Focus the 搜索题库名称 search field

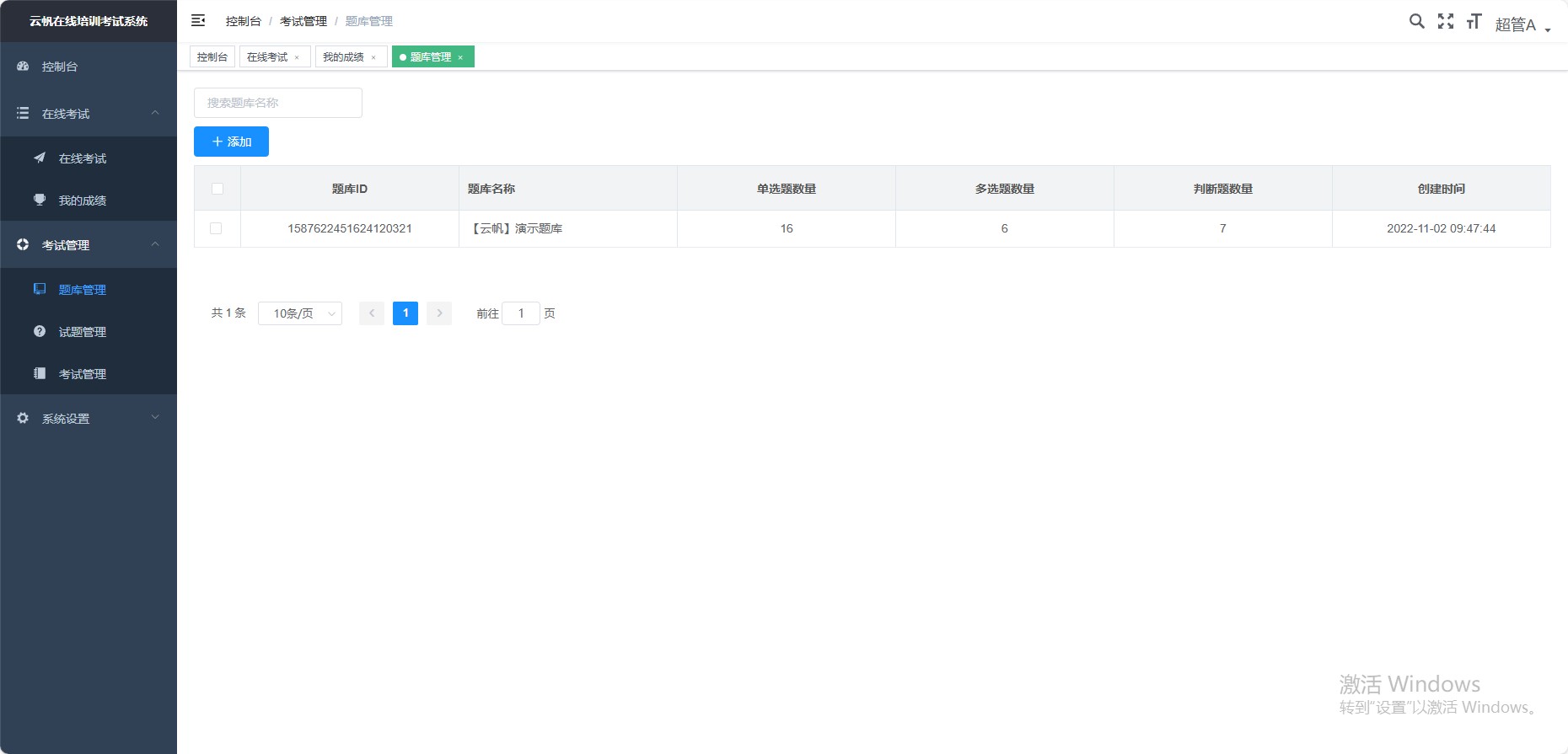pyautogui.click(x=278, y=103)
